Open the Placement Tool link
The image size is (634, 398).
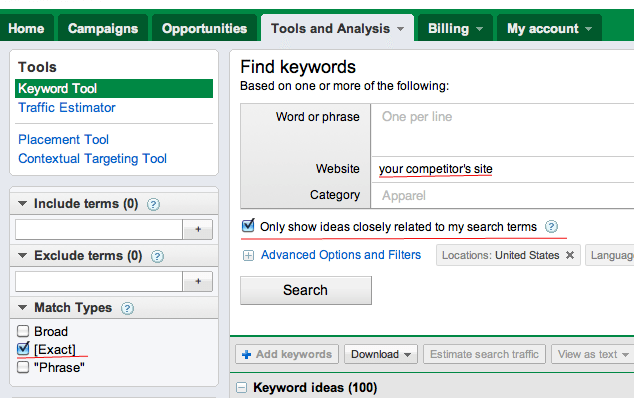63,140
